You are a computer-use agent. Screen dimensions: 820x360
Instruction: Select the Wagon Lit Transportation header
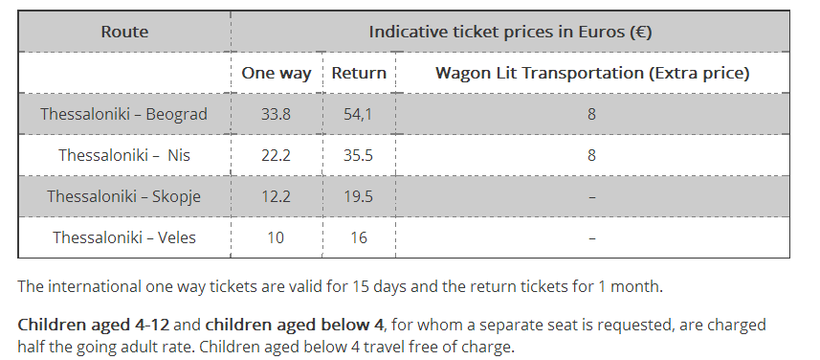point(592,73)
